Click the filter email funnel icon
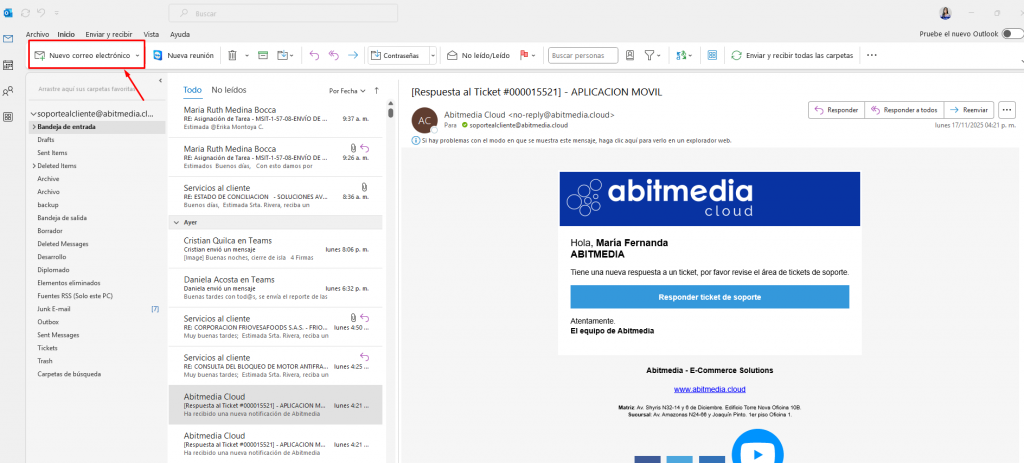Image resolution: width=1024 pixels, height=463 pixels. coord(650,55)
